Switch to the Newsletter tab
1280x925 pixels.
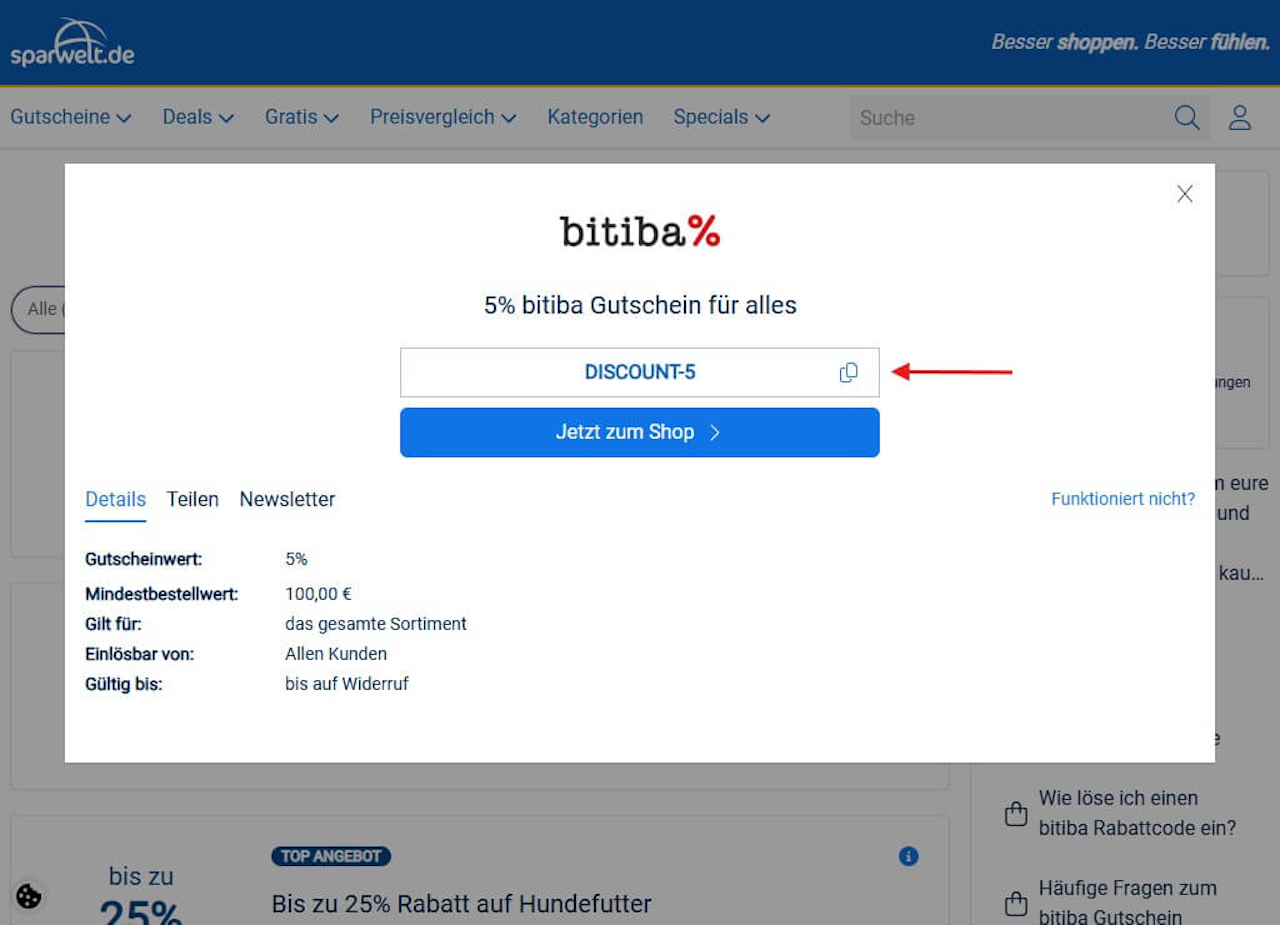coord(287,499)
